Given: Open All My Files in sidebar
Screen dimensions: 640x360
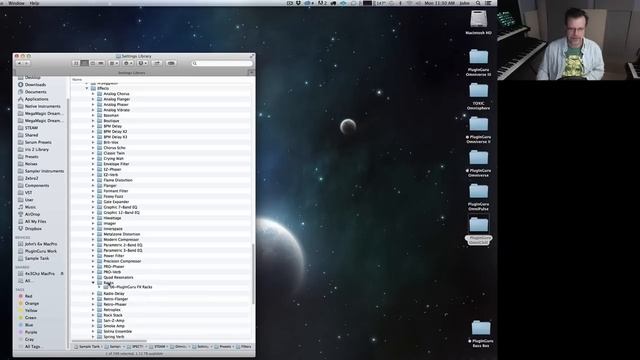Looking at the screenshot, I should click(x=32, y=222).
